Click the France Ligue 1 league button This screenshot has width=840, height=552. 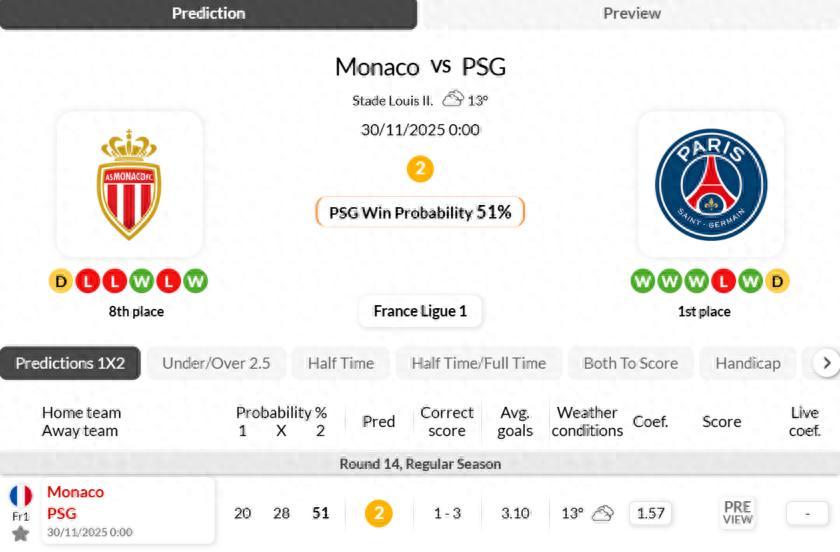(420, 311)
